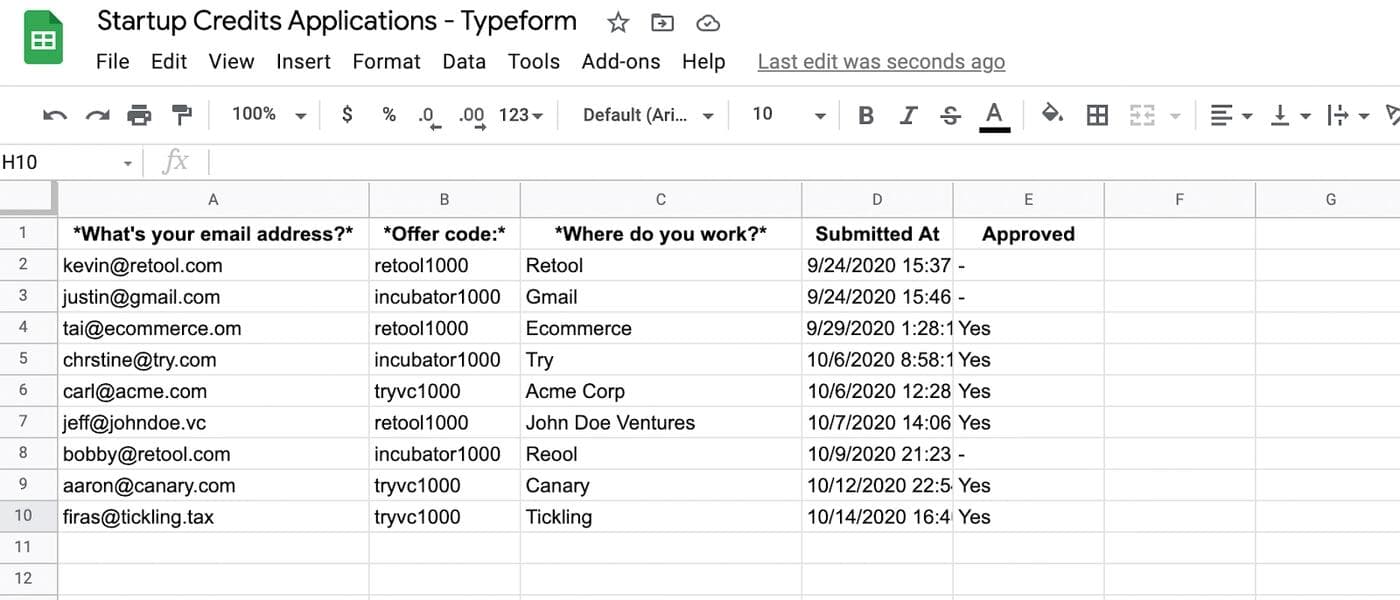Click the format as currency button
Viewport: 1400px width, 600px height.
click(x=347, y=115)
